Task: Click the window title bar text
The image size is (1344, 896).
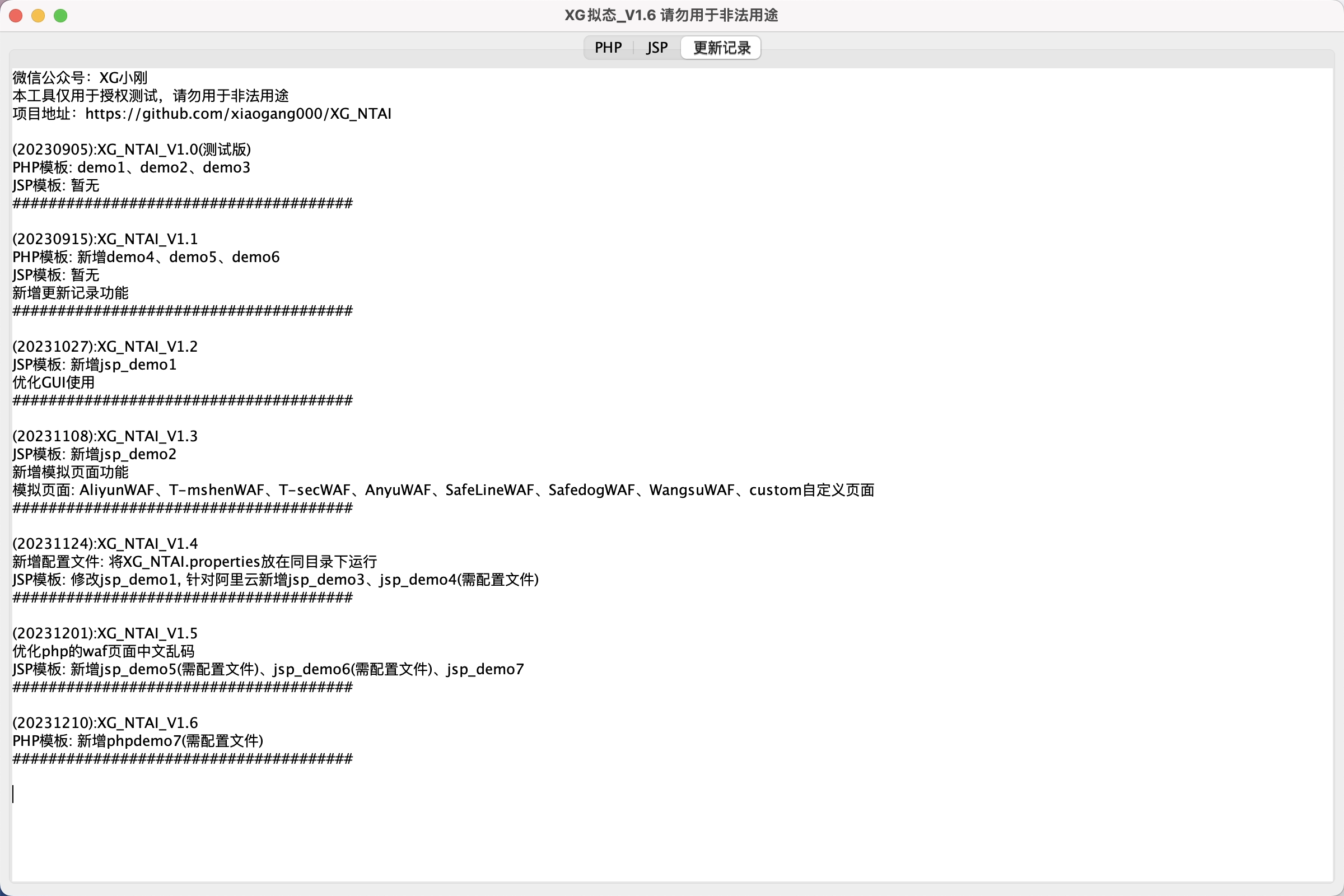Action: click(x=671, y=16)
